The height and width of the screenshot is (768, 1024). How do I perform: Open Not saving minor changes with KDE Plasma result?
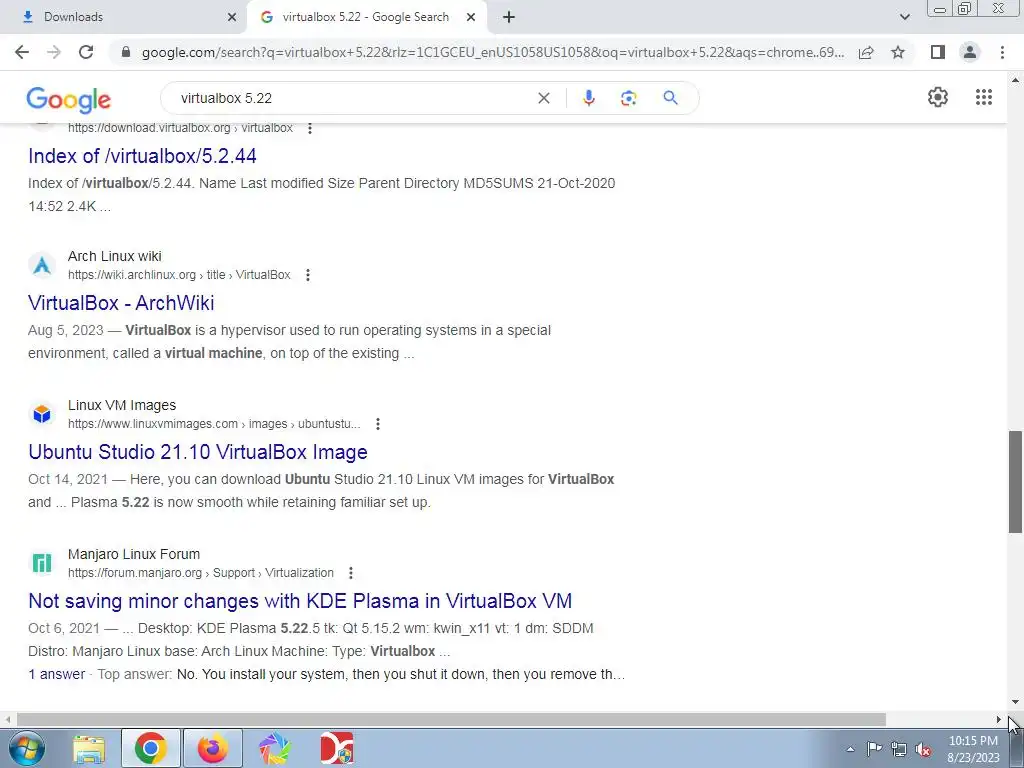point(300,601)
